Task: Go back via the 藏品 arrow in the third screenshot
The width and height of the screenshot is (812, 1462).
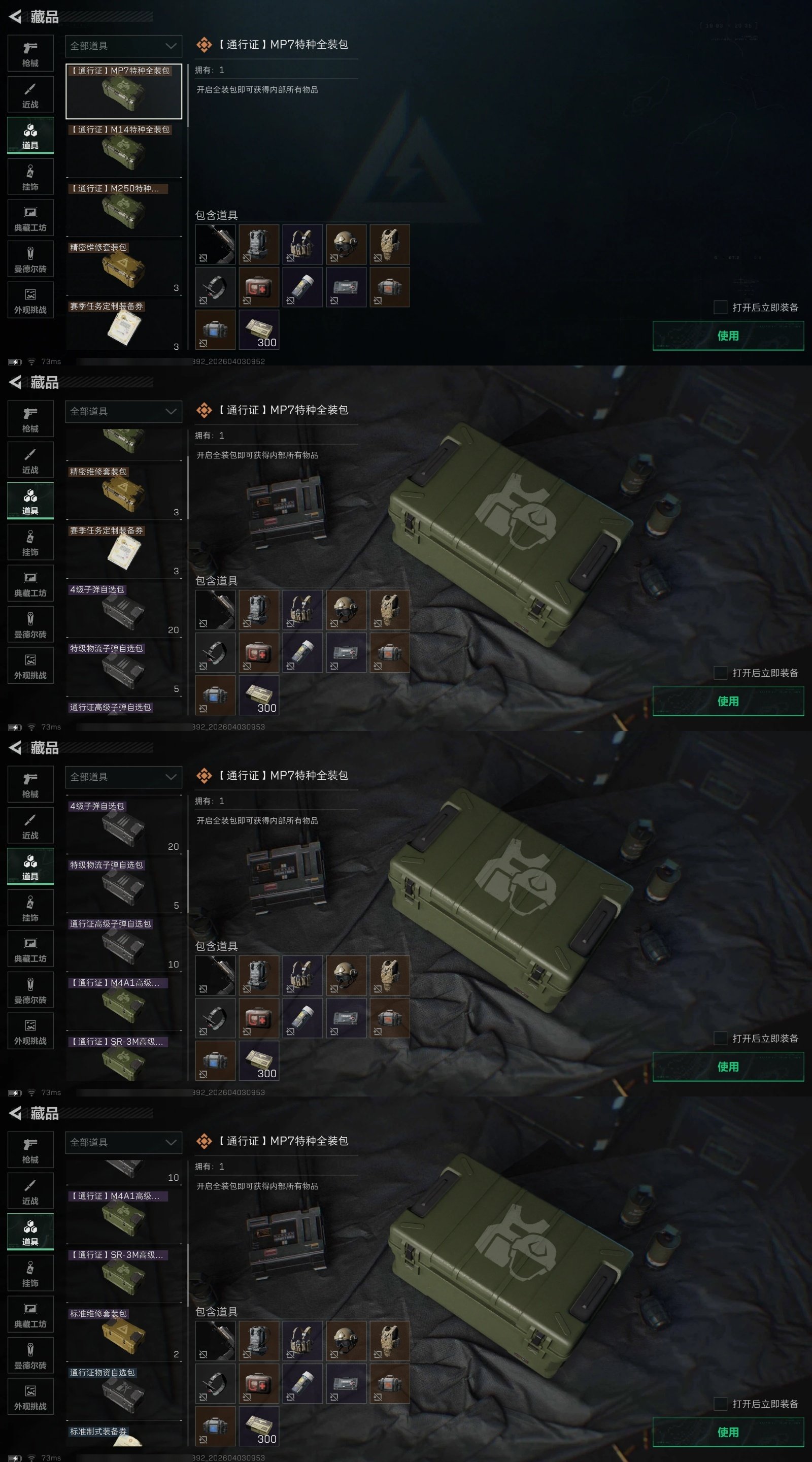Action: pyautogui.click(x=15, y=747)
